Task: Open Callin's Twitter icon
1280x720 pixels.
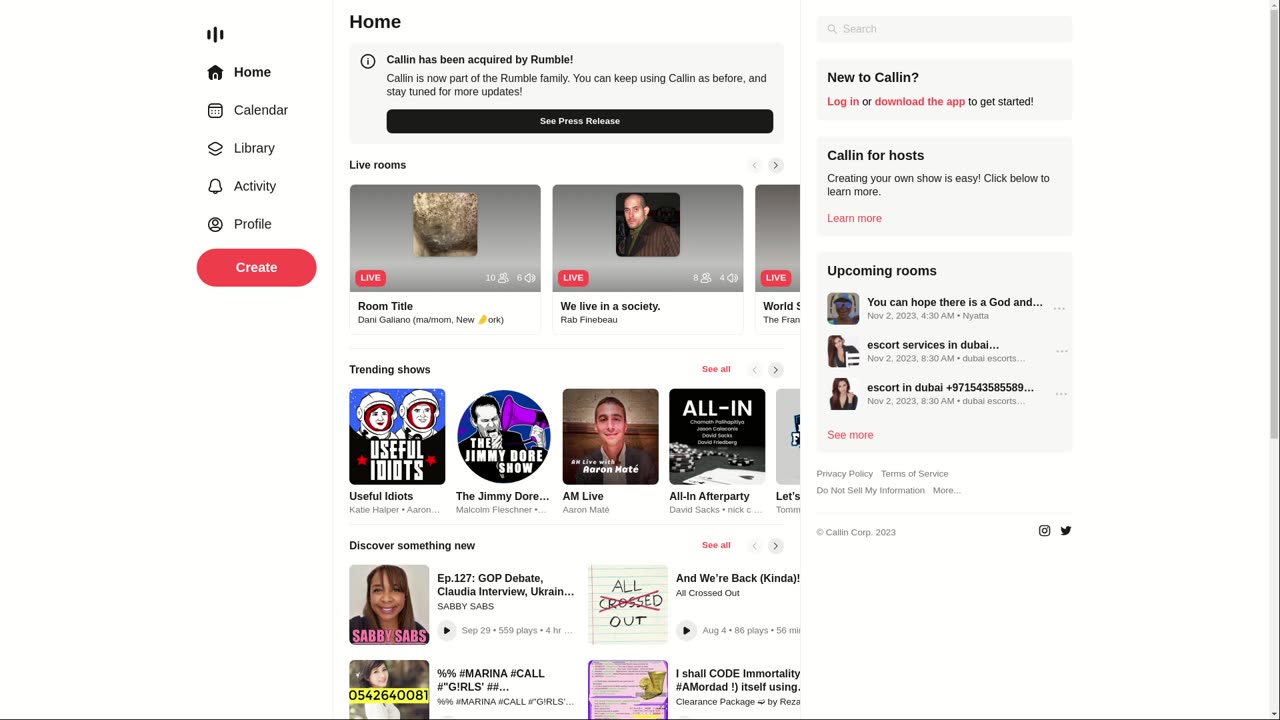Action: (x=1066, y=531)
